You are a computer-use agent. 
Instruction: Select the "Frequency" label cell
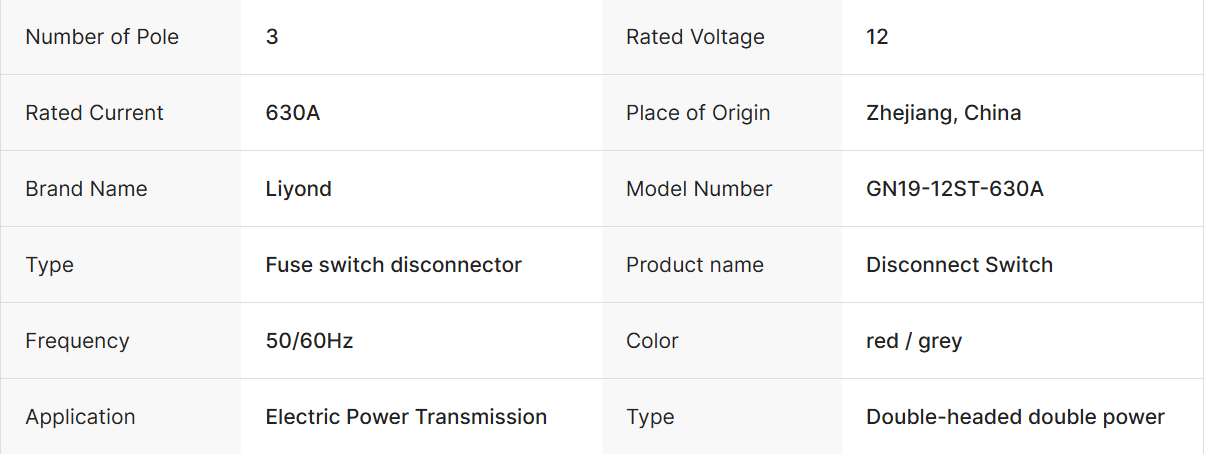[77, 341]
